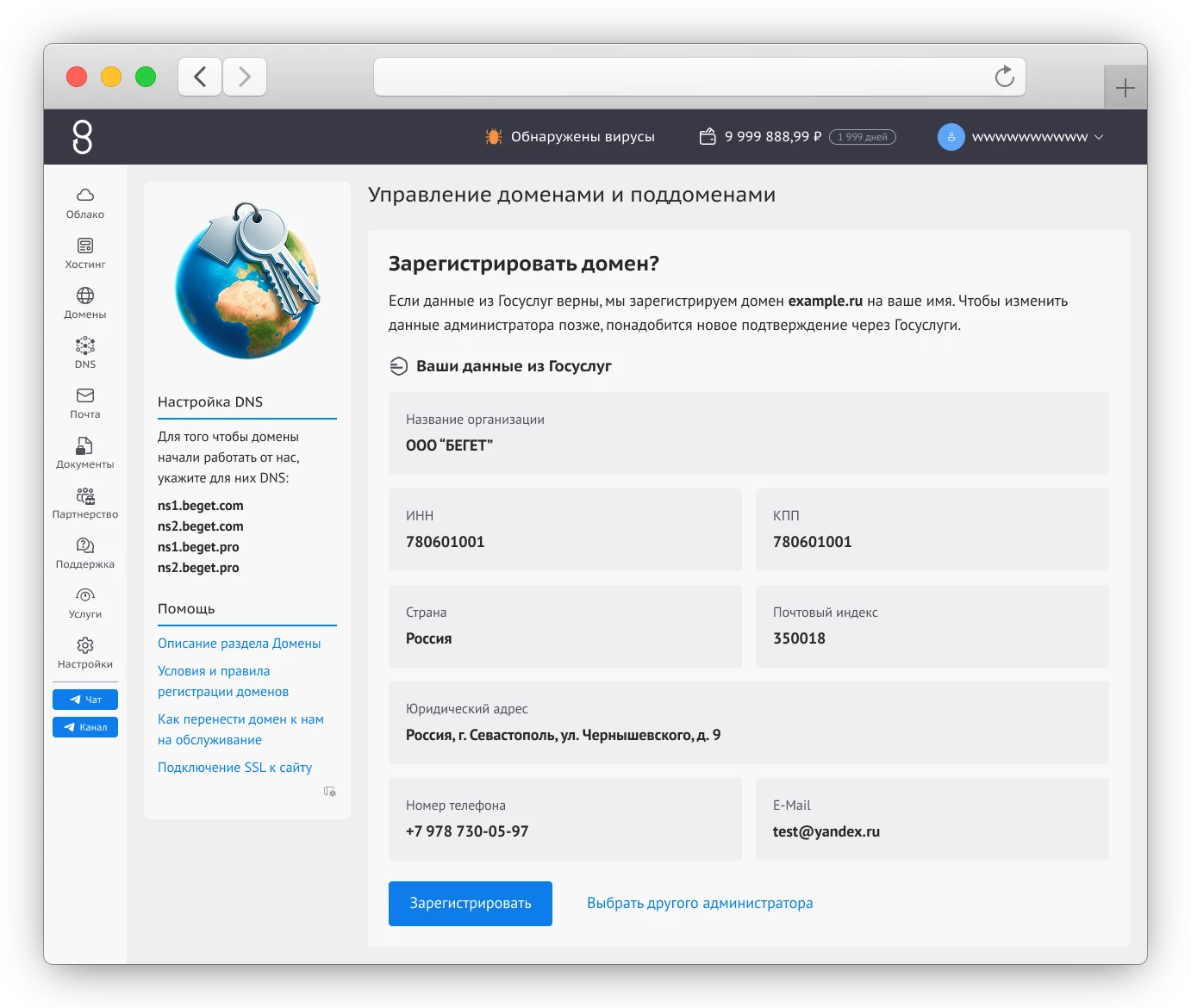The height and width of the screenshot is (1008, 1191).
Task: Click ns2.beget.com DNS entry
Action: pos(201,526)
